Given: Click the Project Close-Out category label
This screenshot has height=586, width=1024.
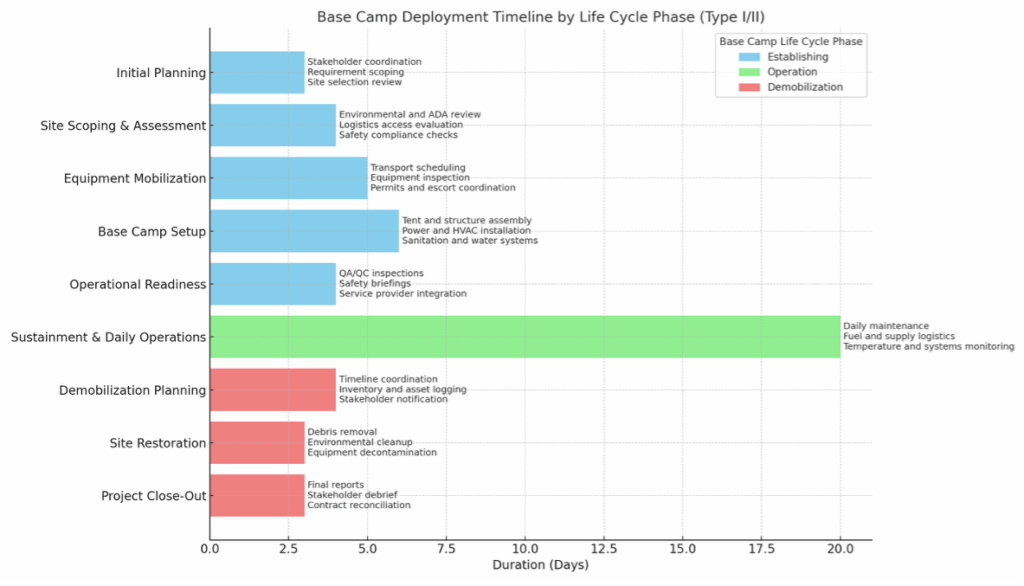Looking at the screenshot, I should [153, 495].
